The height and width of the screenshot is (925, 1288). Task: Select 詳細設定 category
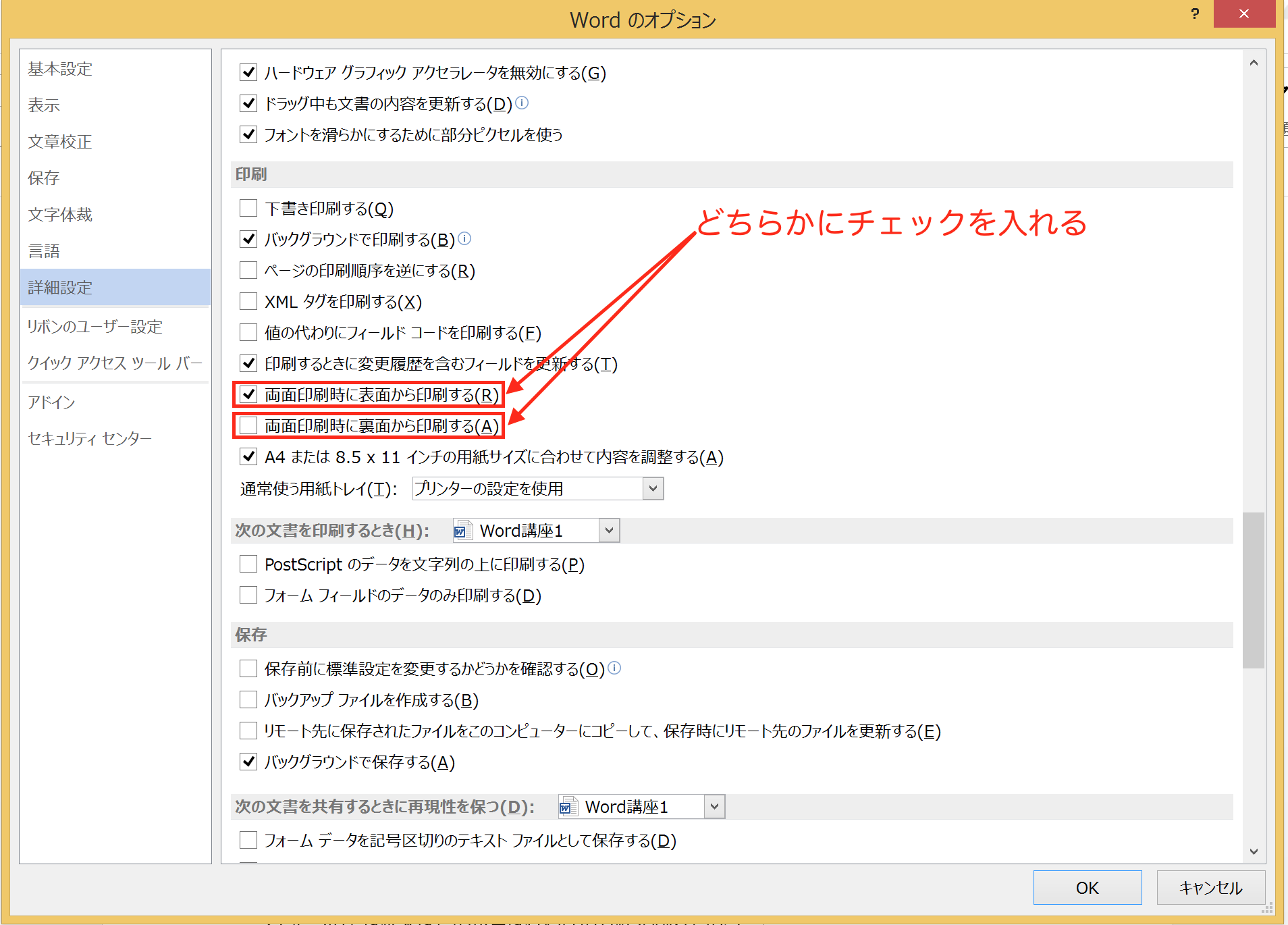(x=115, y=287)
